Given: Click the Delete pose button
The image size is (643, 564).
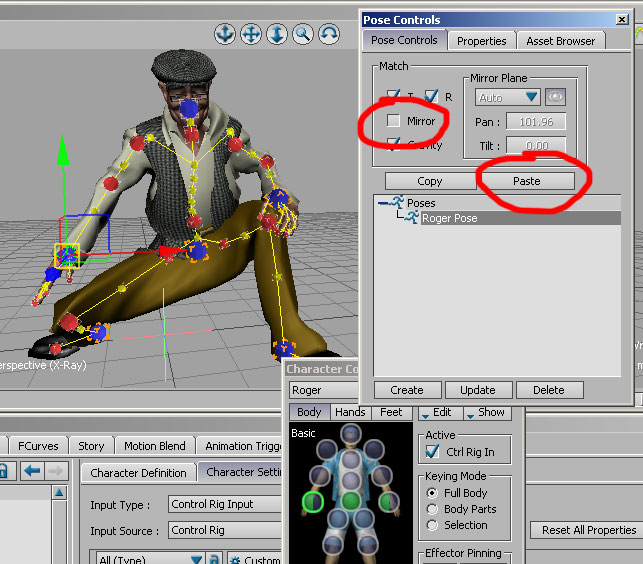Looking at the screenshot, I should [x=549, y=390].
